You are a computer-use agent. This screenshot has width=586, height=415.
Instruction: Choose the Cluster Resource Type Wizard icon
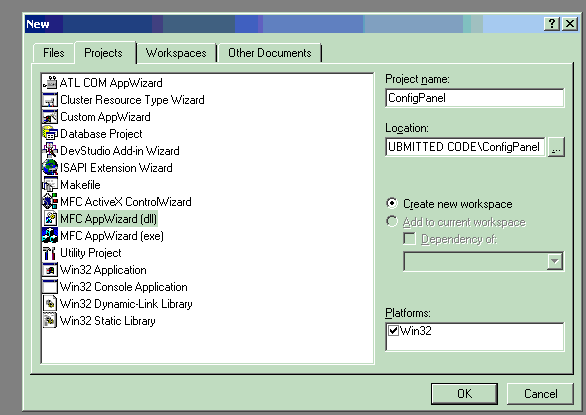coord(50,100)
